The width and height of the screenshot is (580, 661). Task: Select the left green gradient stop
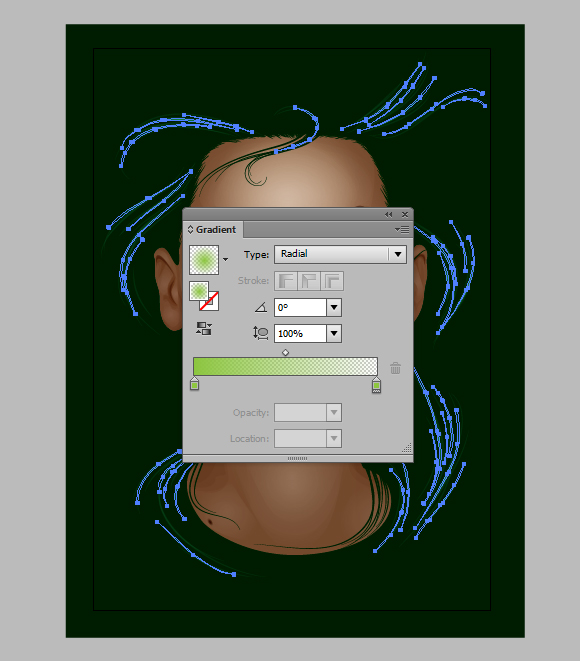pos(194,384)
